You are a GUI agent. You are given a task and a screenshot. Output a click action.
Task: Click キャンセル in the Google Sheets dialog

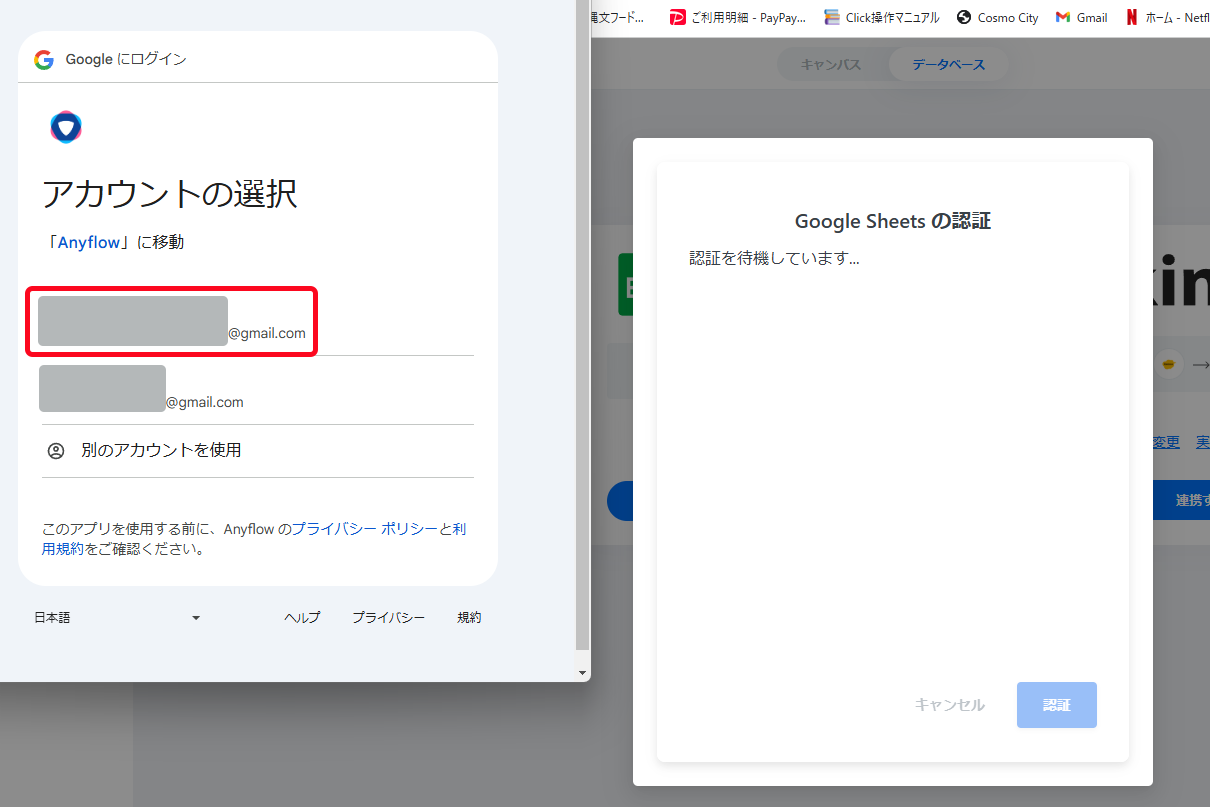coord(949,705)
